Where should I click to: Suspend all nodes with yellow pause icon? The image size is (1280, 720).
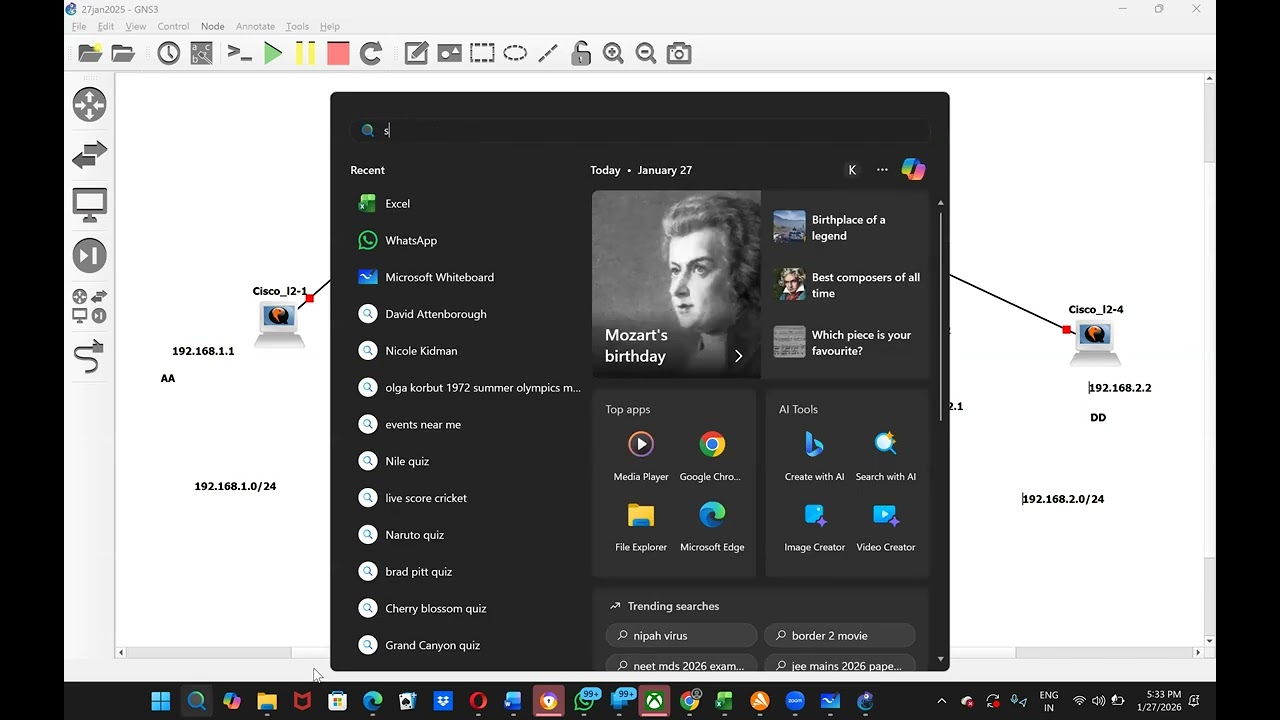point(305,54)
